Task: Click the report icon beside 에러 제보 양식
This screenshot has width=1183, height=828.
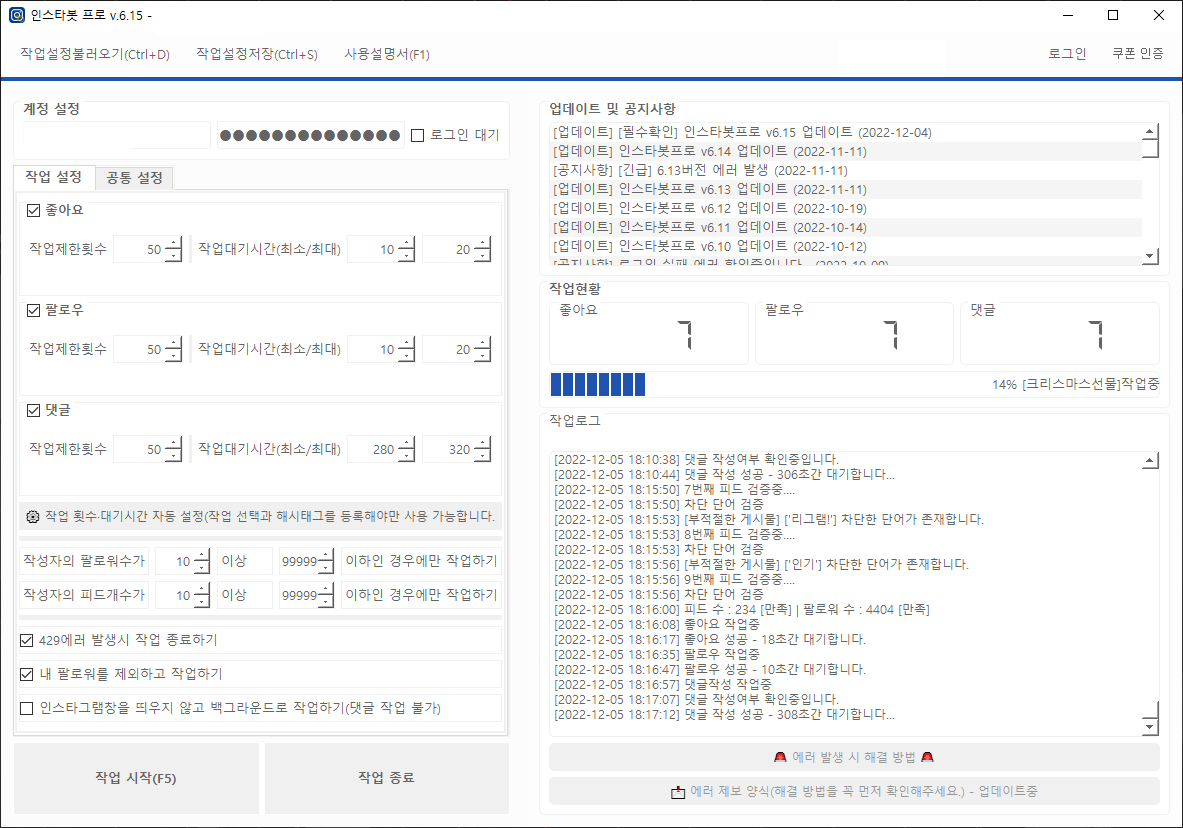Action: pyautogui.click(x=678, y=792)
